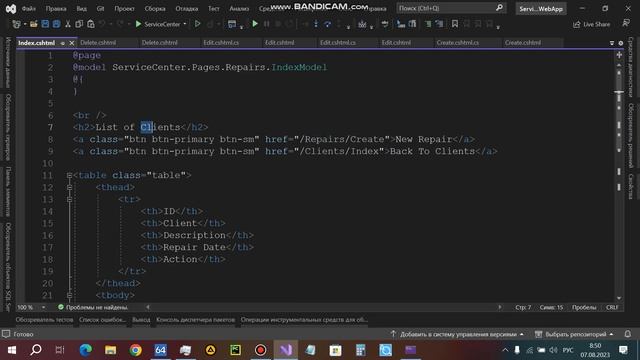Click the feedback icon beside Live Share
Image resolution: width=640 pixels, height=360 pixels.
pyautogui.click(x=626, y=24)
